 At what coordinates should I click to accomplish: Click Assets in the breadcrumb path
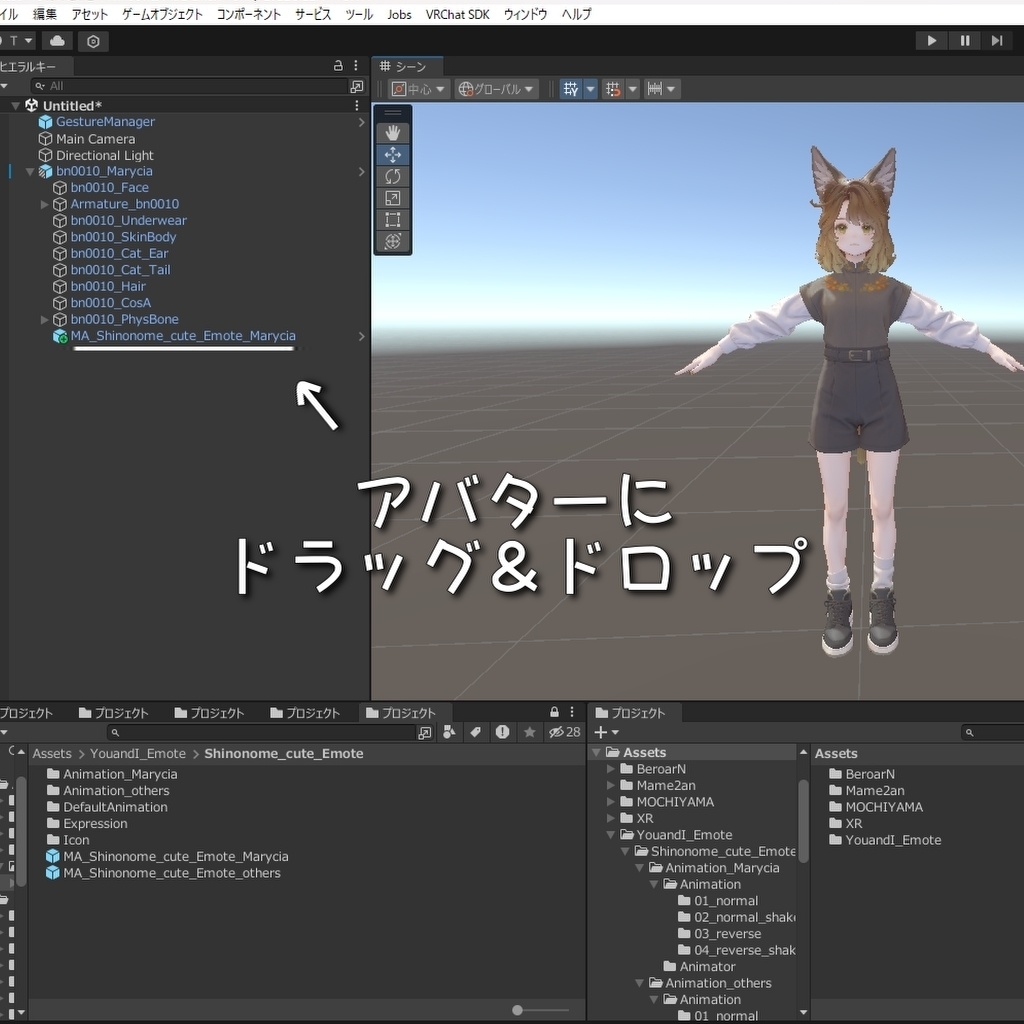(52, 753)
